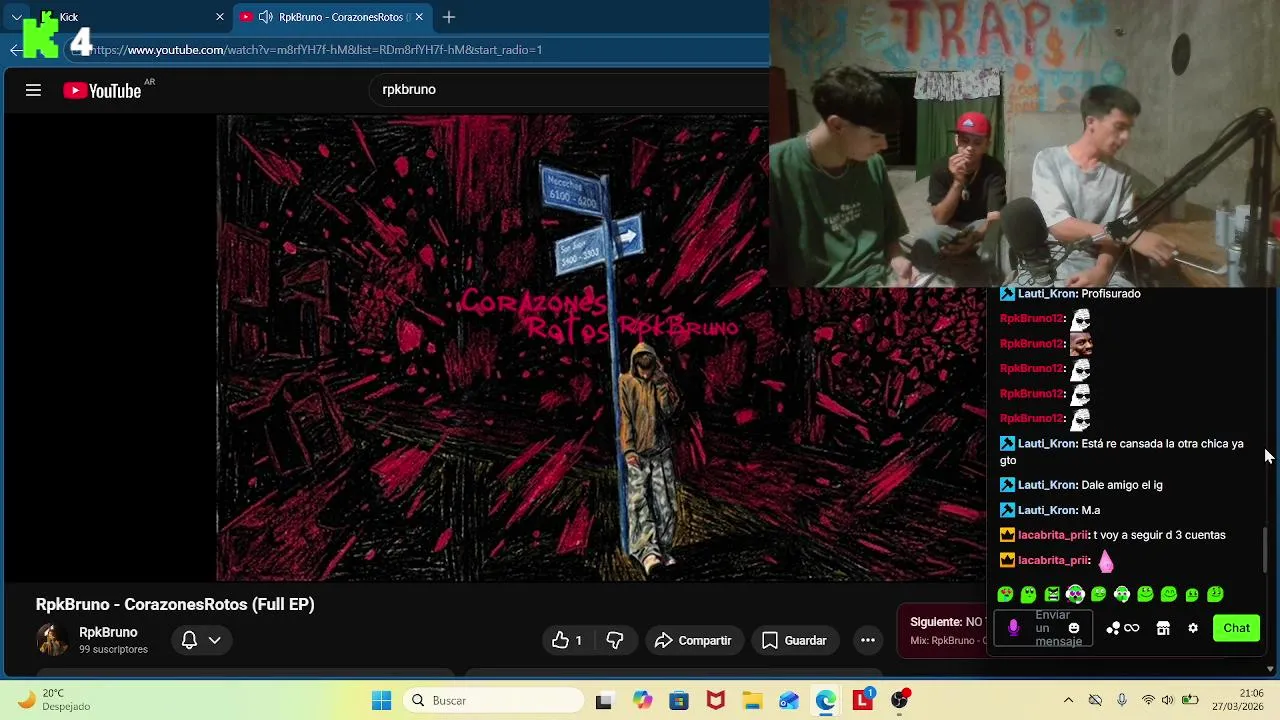This screenshot has width=1280, height=720.
Task: Insert the heart-eyes green emote
Action: (1005, 594)
